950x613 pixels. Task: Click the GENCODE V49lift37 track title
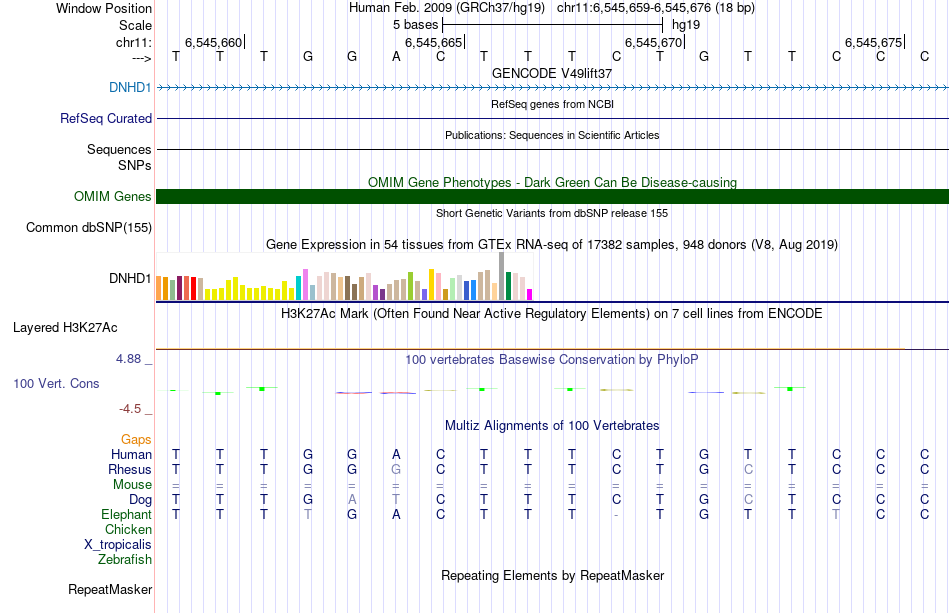coord(552,73)
